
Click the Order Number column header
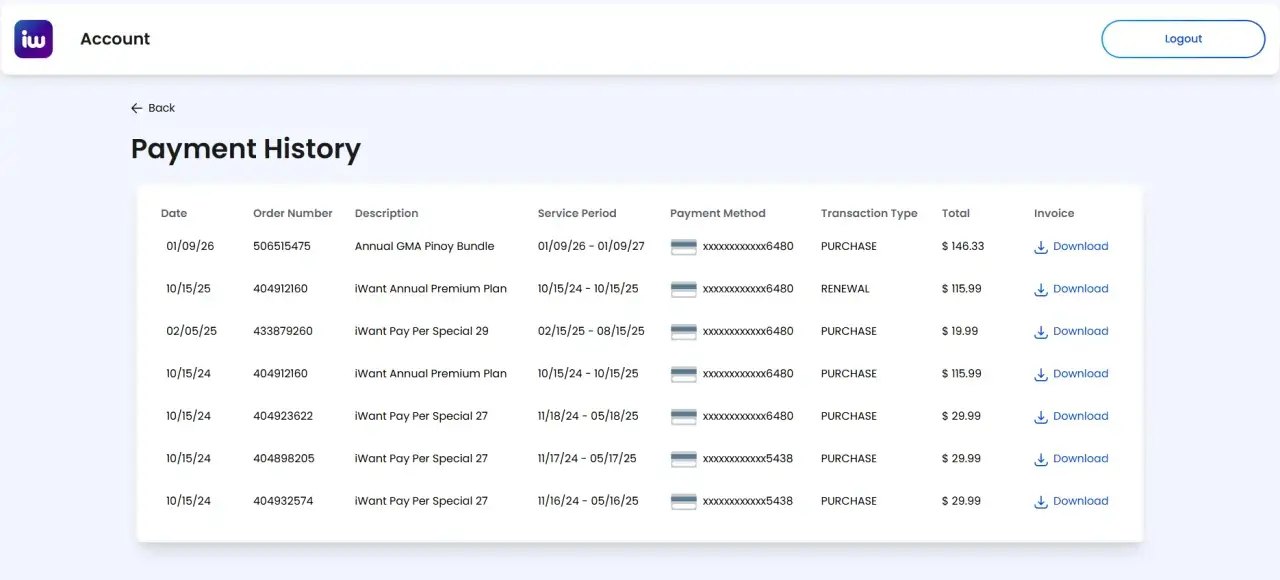pyautogui.click(x=293, y=213)
